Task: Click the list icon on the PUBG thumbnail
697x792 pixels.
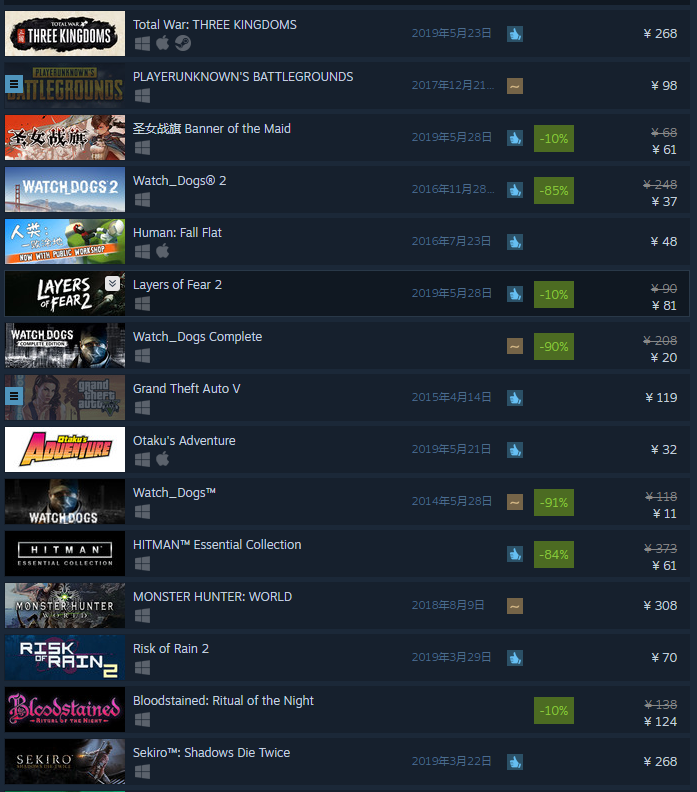Action: click(14, 84)
